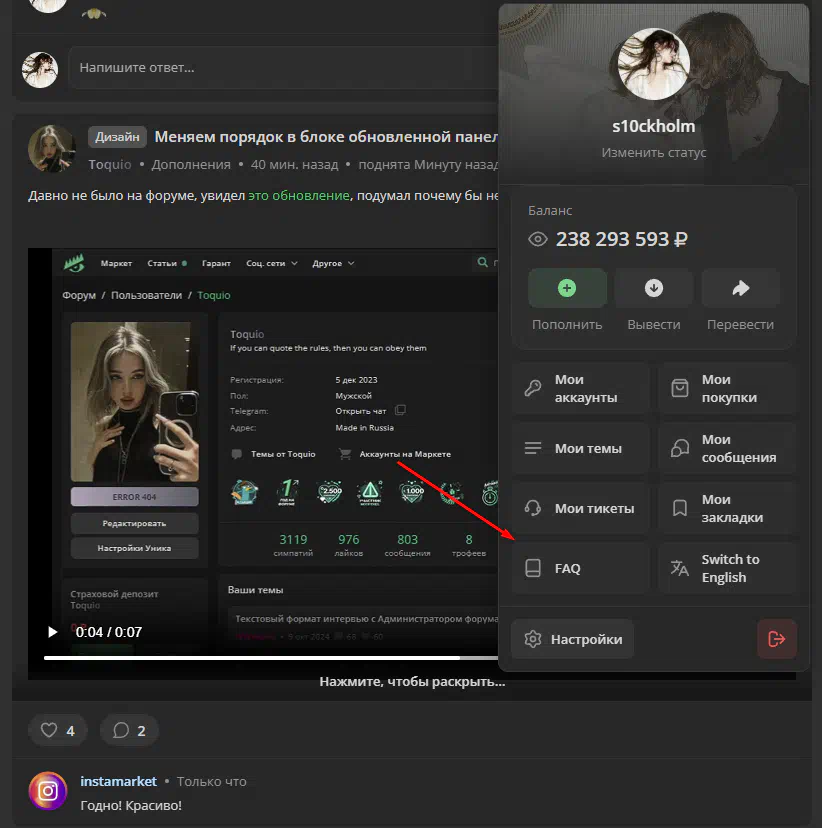The width and height of the screenshot is (822, 828).
Task: Switch to English language
Action: coord(727,568)
